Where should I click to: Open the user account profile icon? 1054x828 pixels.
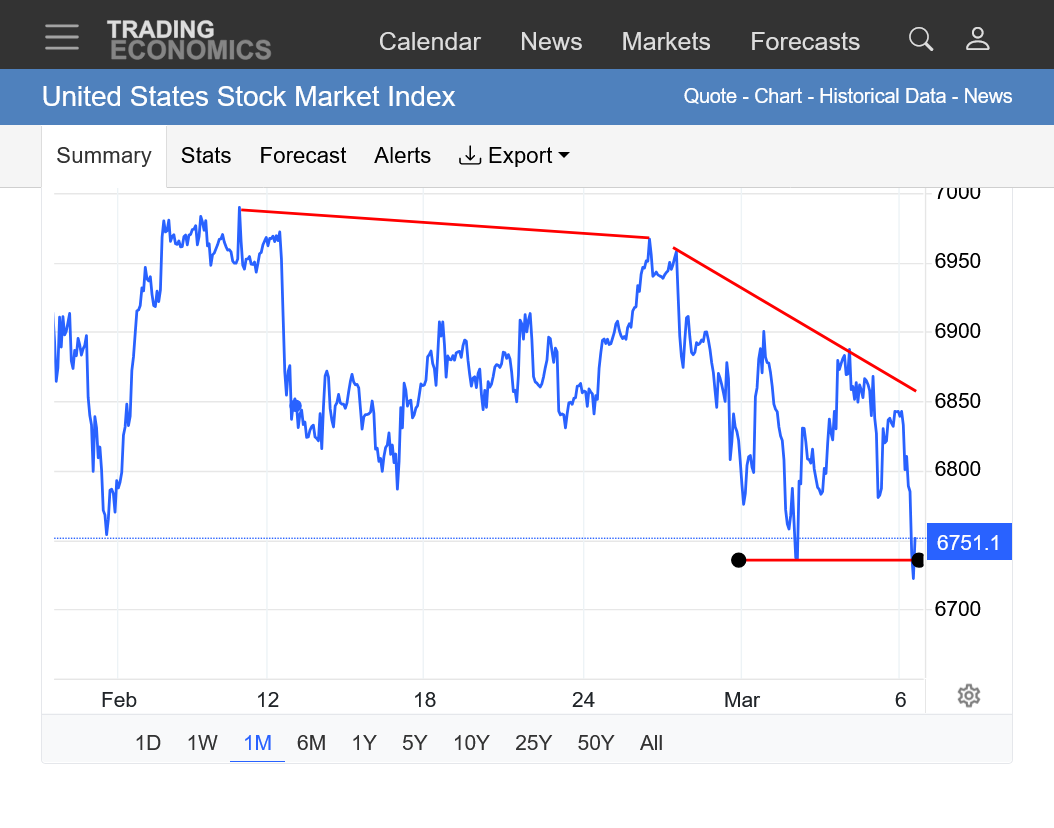click(x=977, y=40)
